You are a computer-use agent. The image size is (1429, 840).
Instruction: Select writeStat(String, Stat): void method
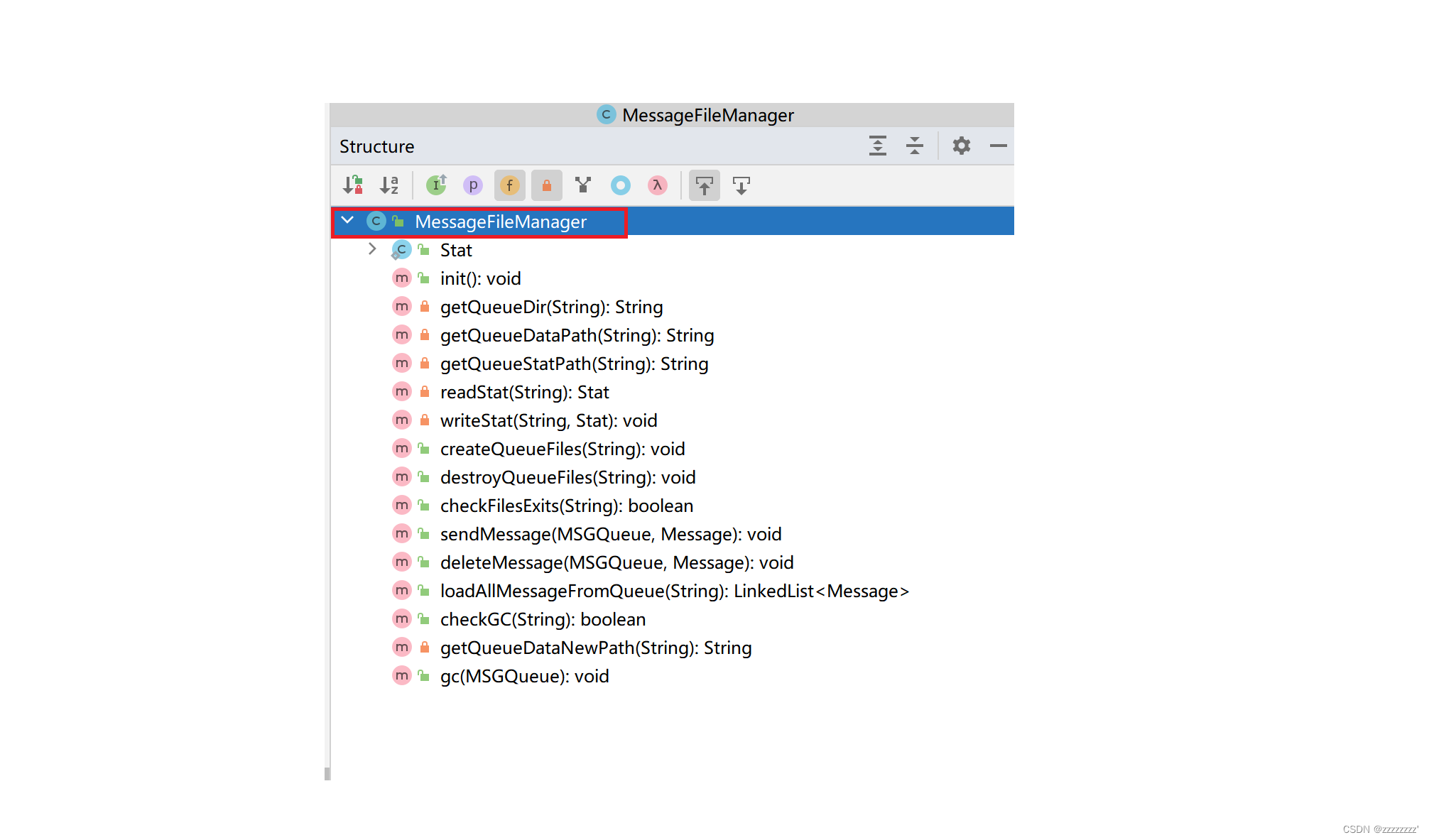click(673, 420)
